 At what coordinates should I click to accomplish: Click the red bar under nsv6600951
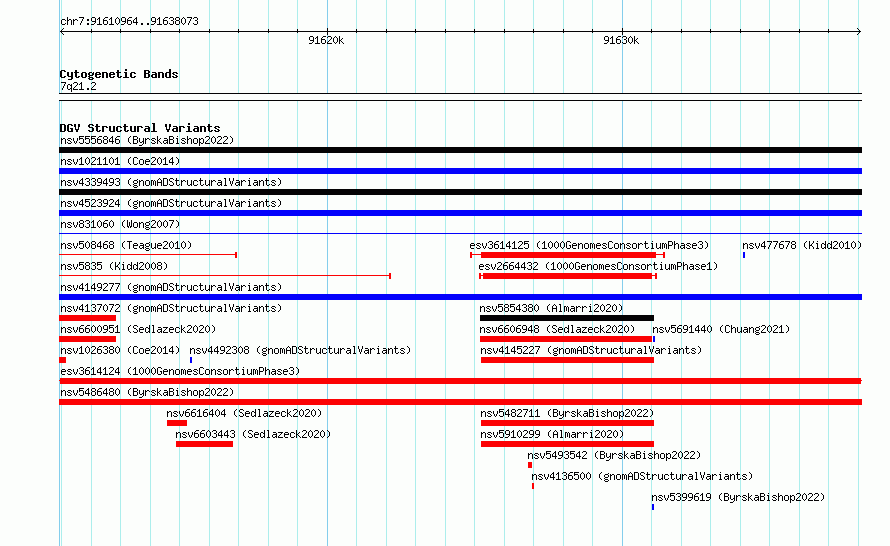(87, 339)
